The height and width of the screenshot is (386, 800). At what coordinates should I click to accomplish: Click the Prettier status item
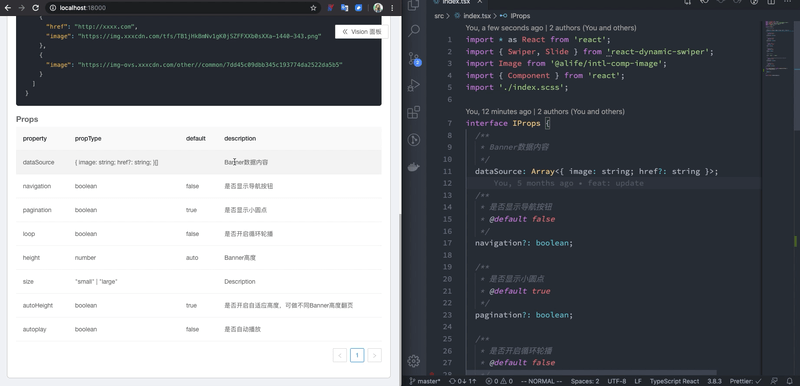click(x=745, y=381)
